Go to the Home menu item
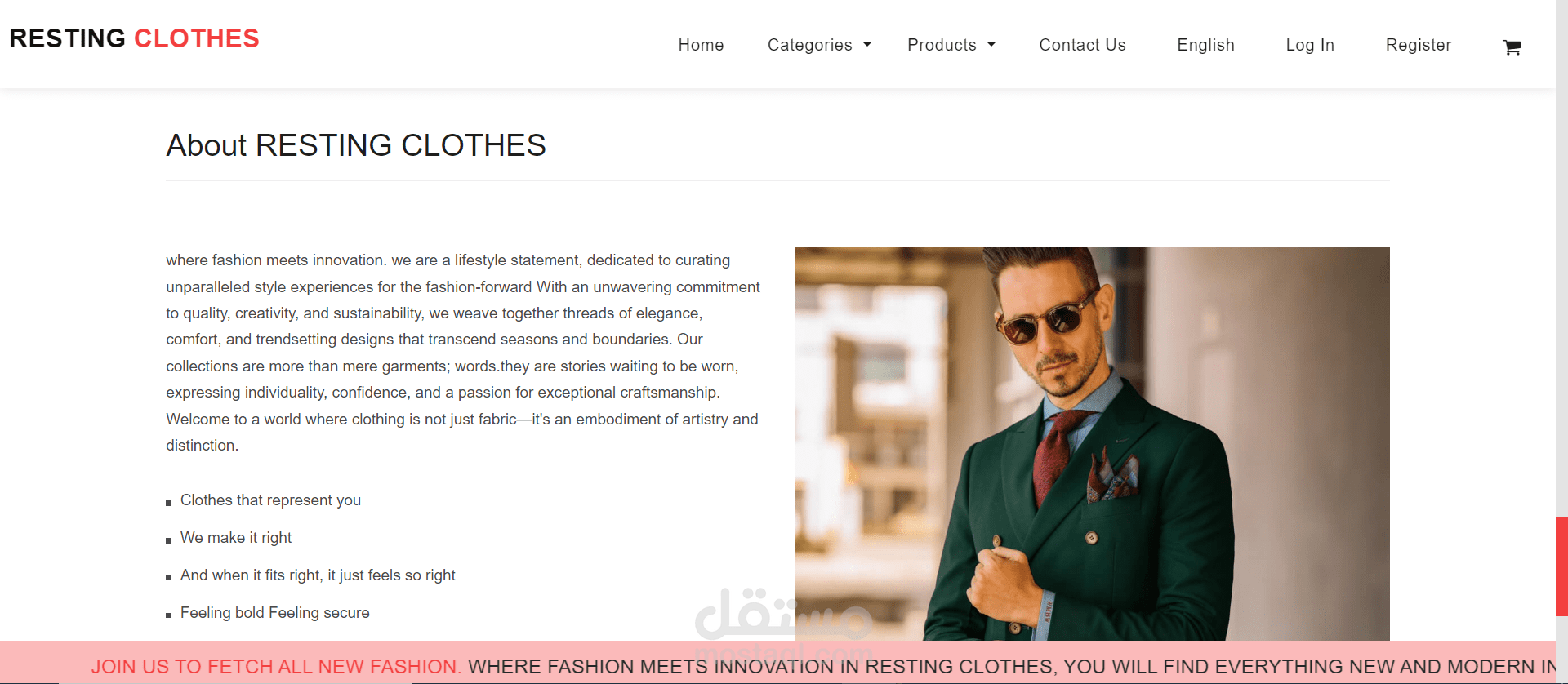1568x684 pixels. point(701,45)
